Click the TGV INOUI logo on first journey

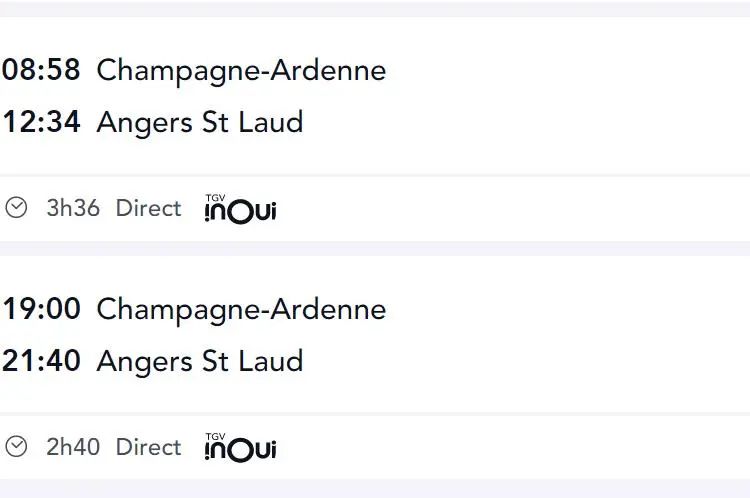(240, 209)
